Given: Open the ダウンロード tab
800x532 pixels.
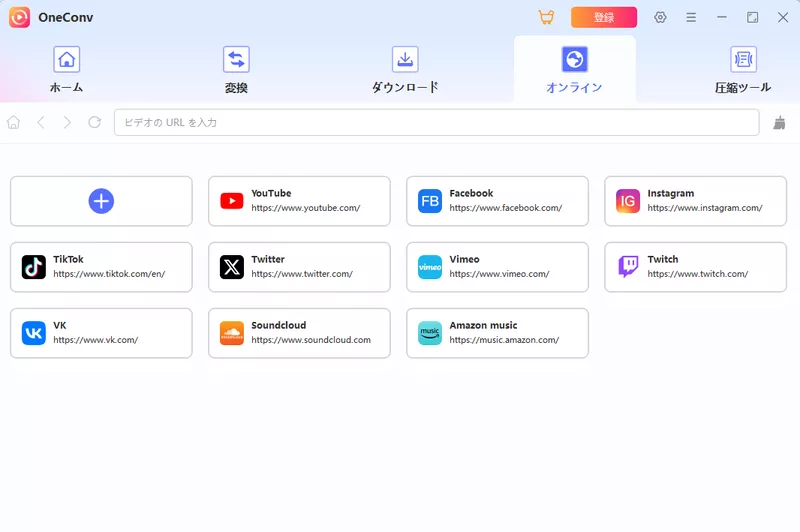Looking at the screenshot, I should 405,70.
